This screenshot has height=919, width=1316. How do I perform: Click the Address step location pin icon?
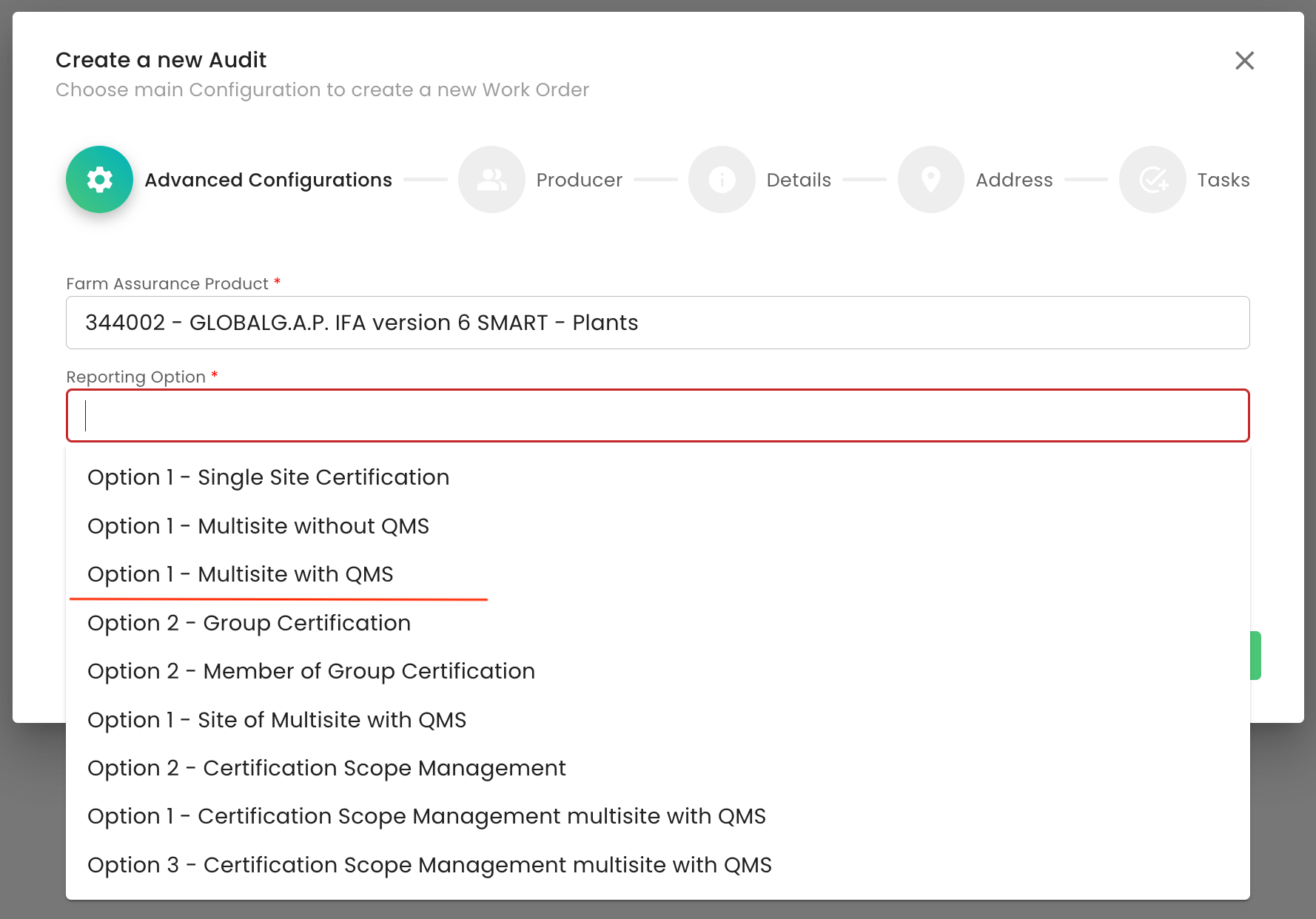[930, 180]
